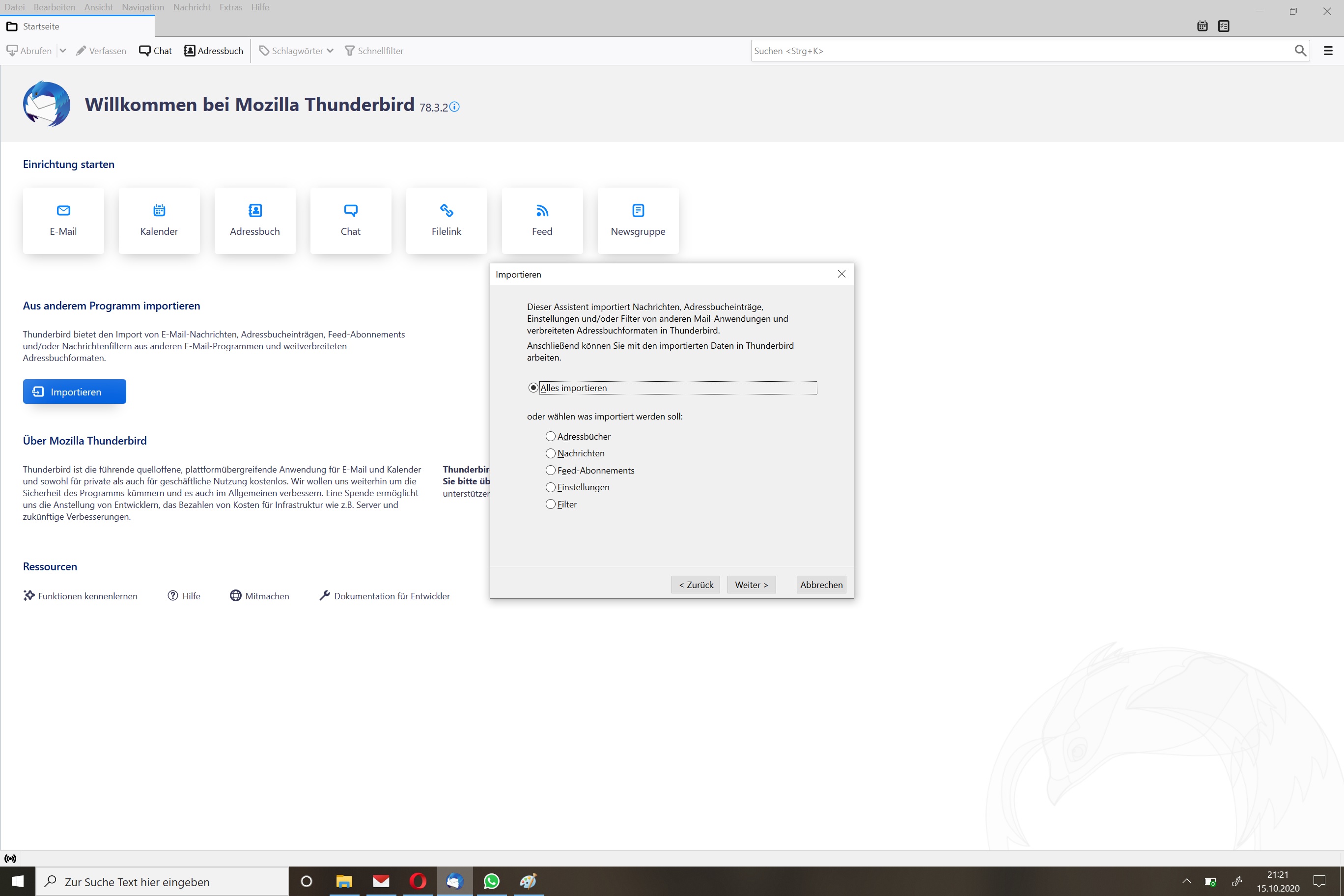This screenshot has width=1344, height=896.
Task: Open the Adressbuch toolbar icon
Action: pyautogui.click(x=189, y=50)
